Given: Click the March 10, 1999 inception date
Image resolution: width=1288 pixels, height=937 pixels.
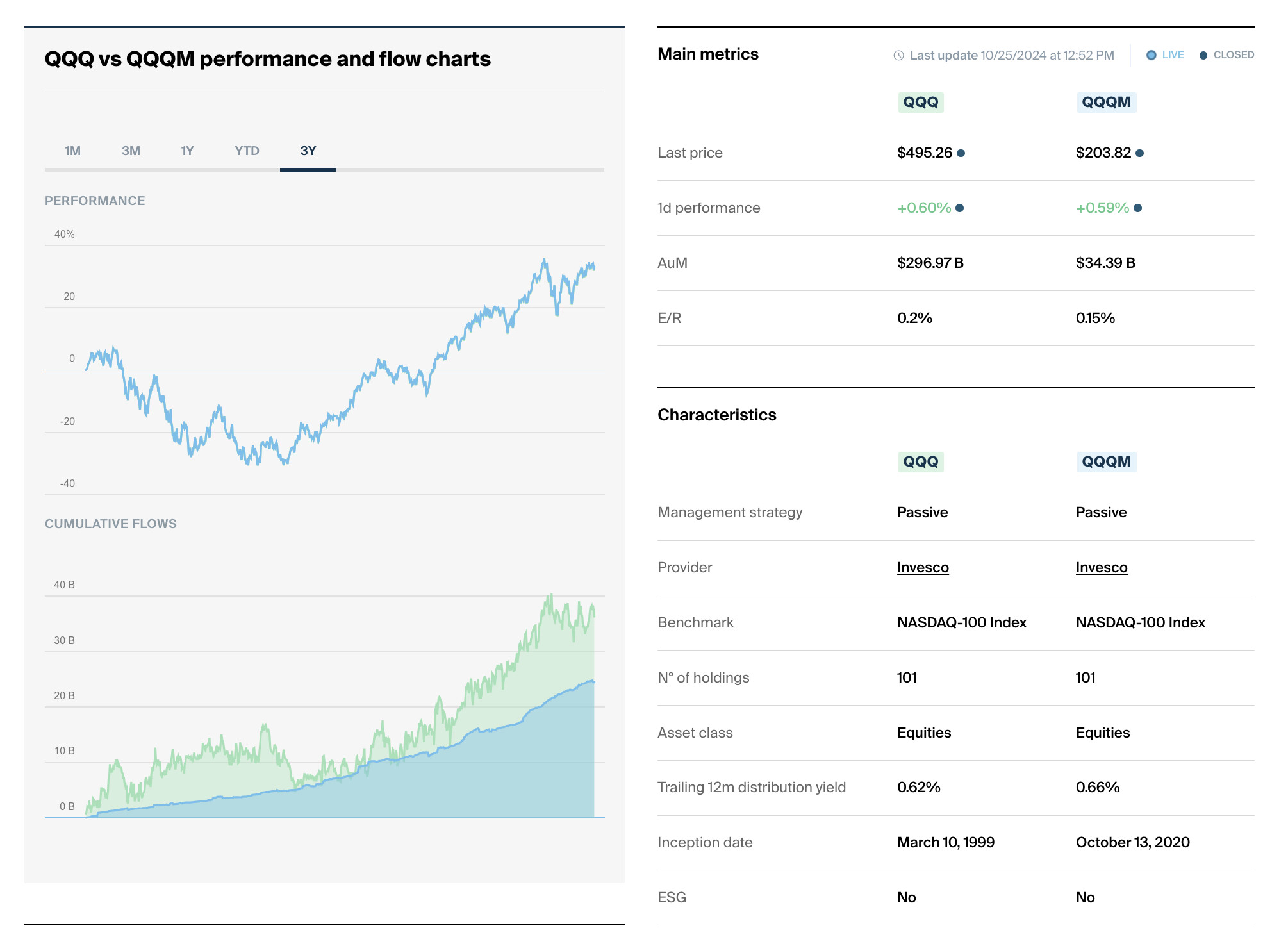Looking at the screenshot, I should pos(946,842).
